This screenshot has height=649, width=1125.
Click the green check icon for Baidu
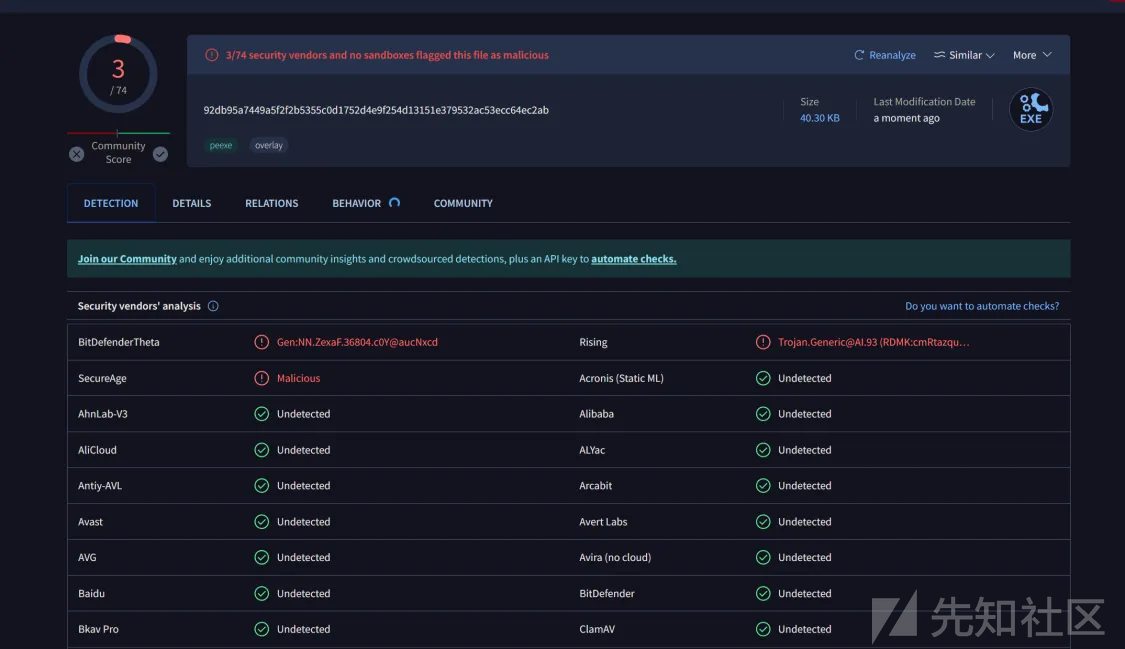coord(261,593)
